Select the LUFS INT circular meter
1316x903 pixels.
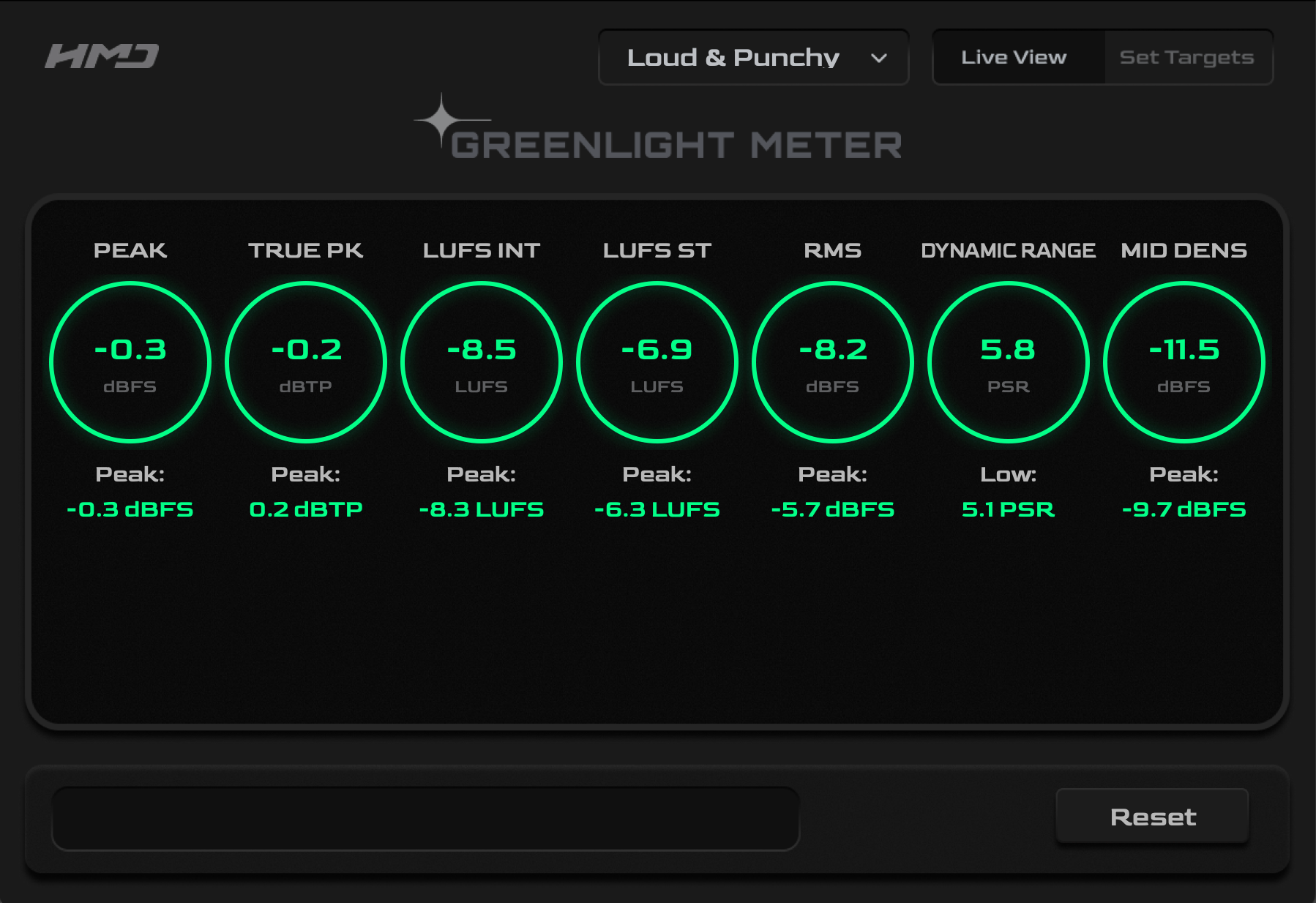pyautogui.click(x=482, y=362)
